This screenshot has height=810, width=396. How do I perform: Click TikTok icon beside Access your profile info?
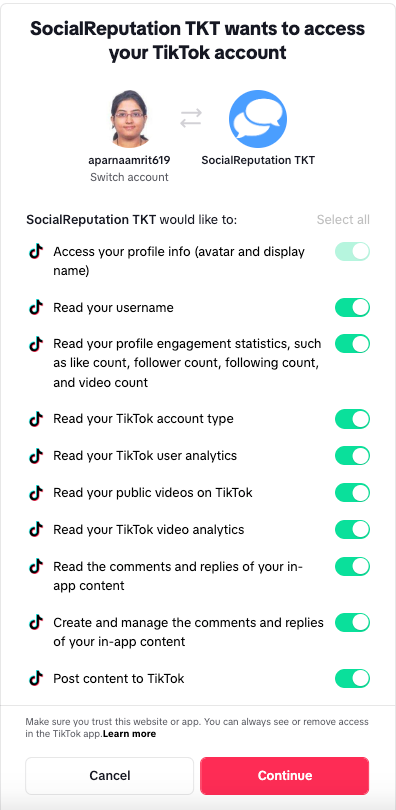point(36,252)
